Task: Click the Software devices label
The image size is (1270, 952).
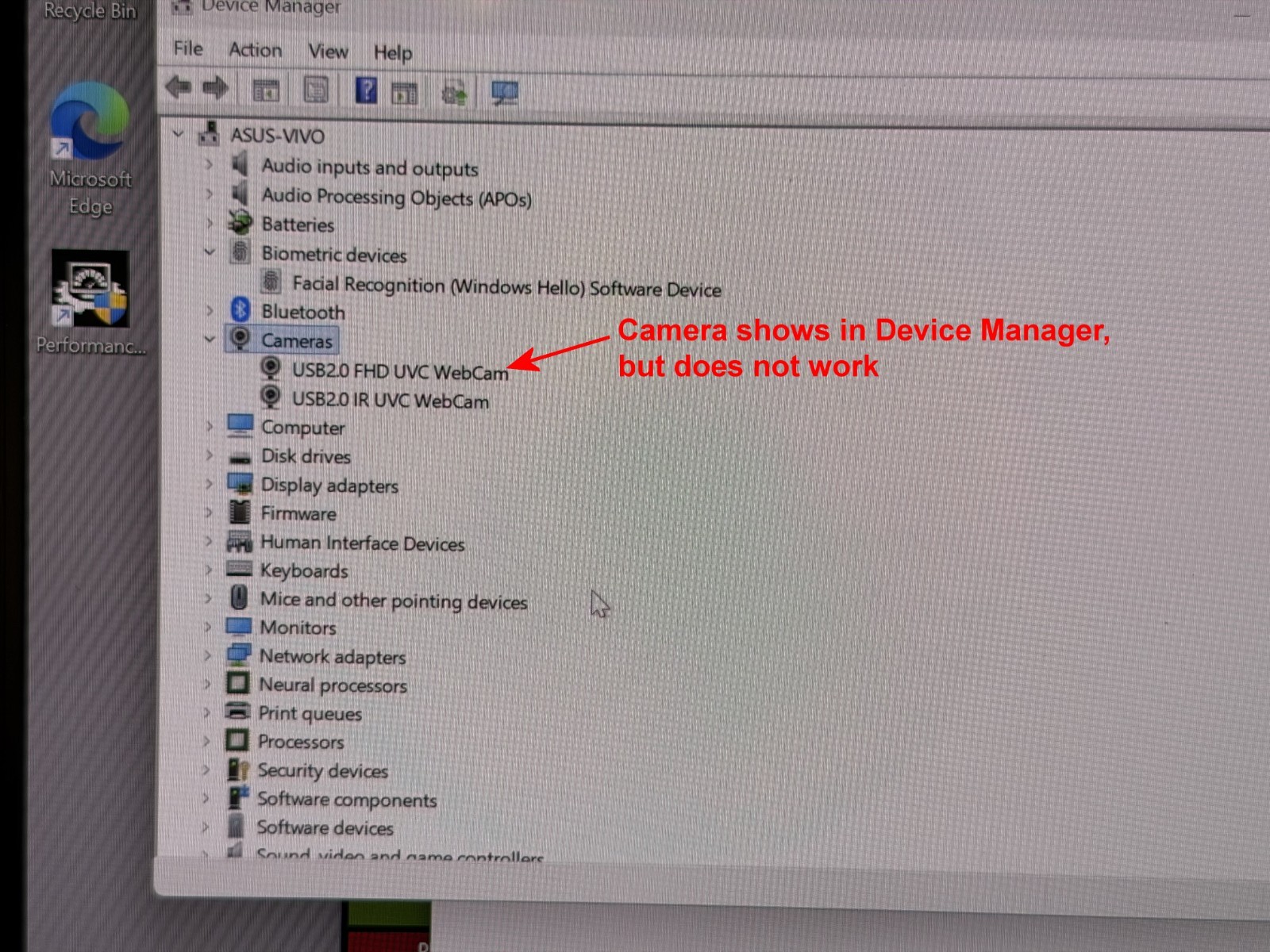Action: tap(325, 828)
